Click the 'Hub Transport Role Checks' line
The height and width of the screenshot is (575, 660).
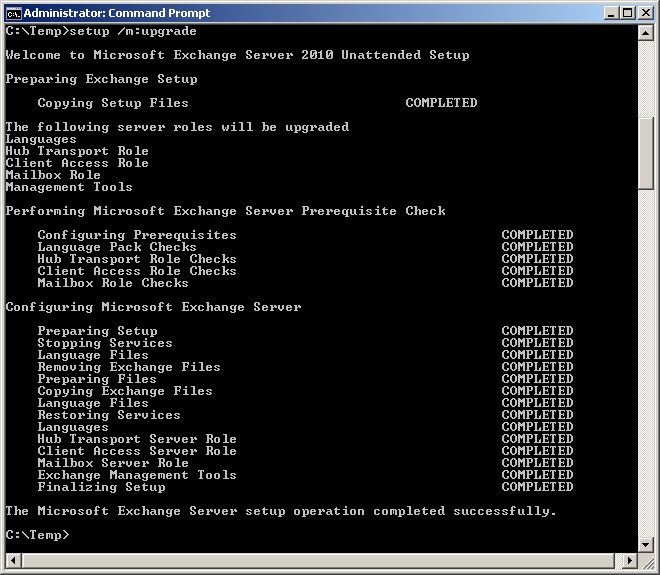coord(137,259)
